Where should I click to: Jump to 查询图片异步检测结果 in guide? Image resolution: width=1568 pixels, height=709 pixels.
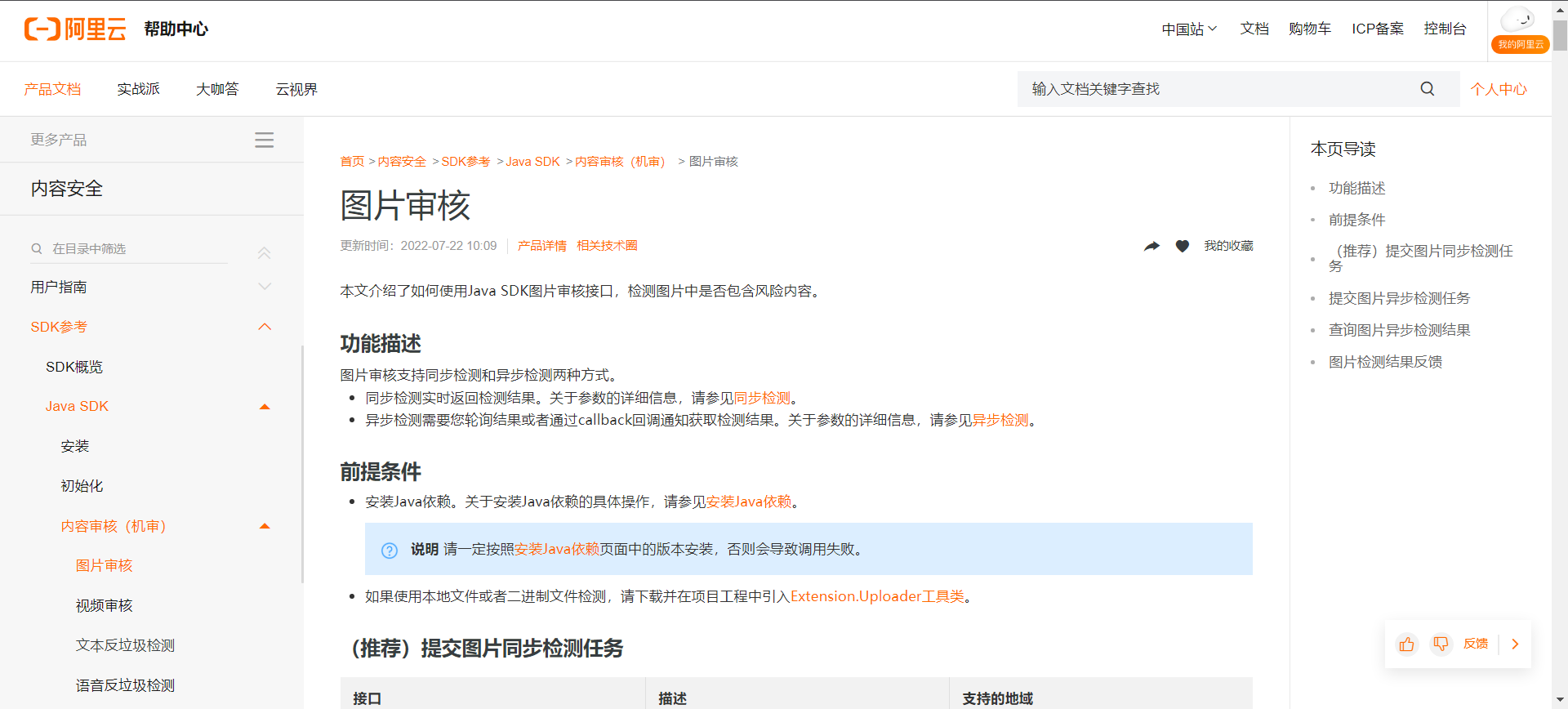tap(1399, 330)
